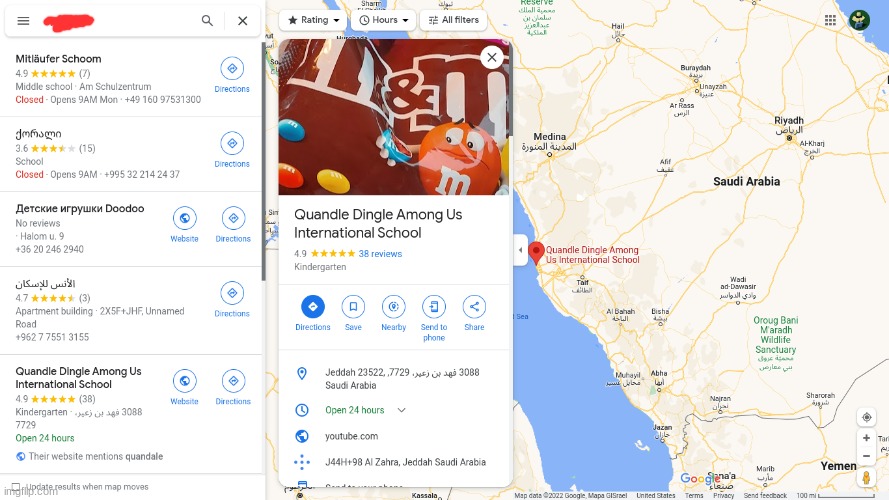889x500 pixels.
Task: Open Google apps grid icon
Action: coord(831,20)
